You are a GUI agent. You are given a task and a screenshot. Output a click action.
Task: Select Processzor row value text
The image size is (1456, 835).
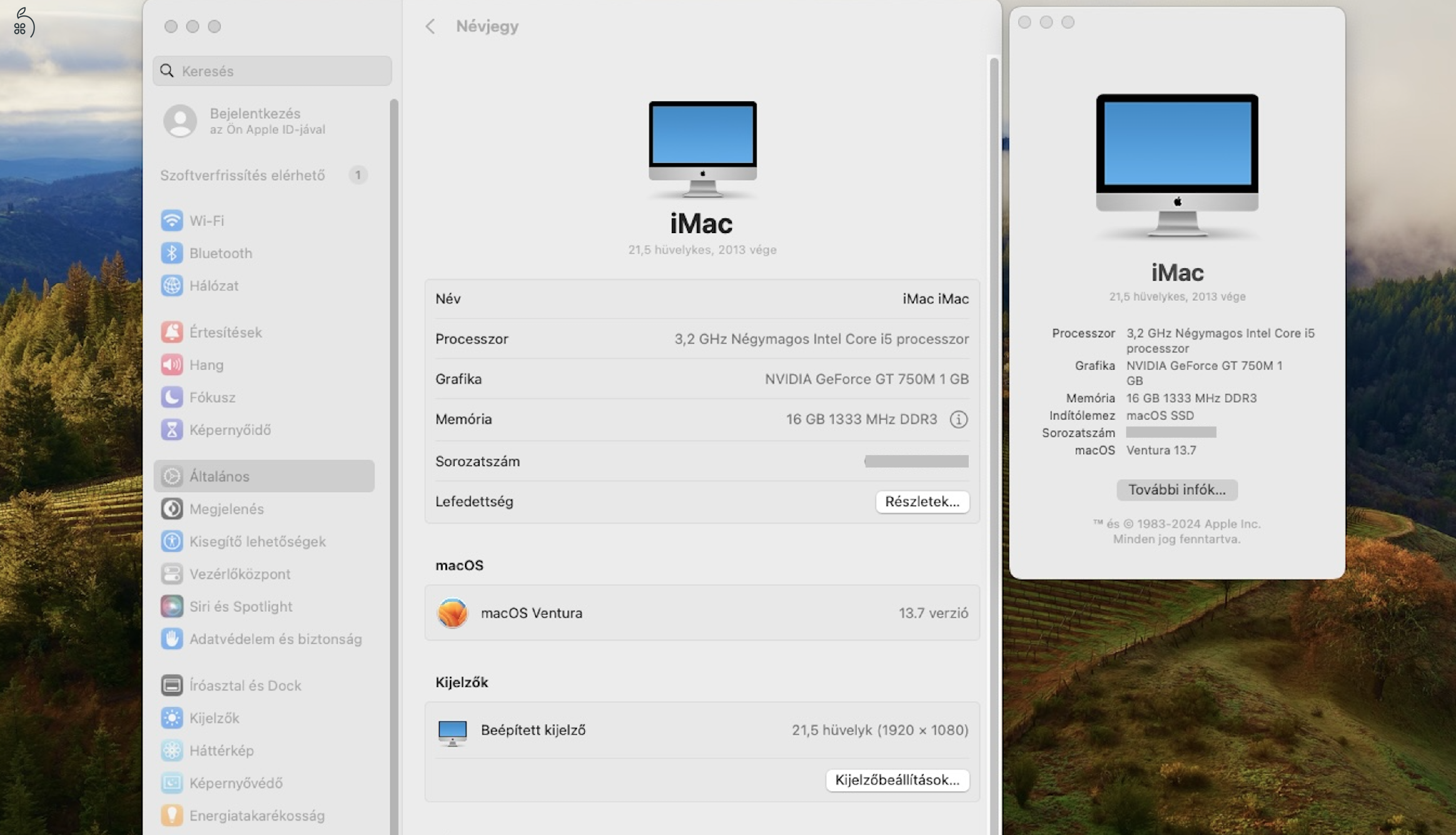coord(822,339)
